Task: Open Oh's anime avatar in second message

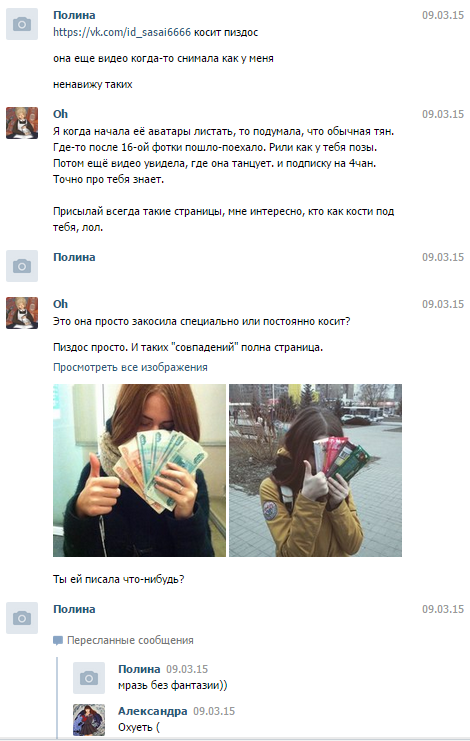Action: [22, 123]
